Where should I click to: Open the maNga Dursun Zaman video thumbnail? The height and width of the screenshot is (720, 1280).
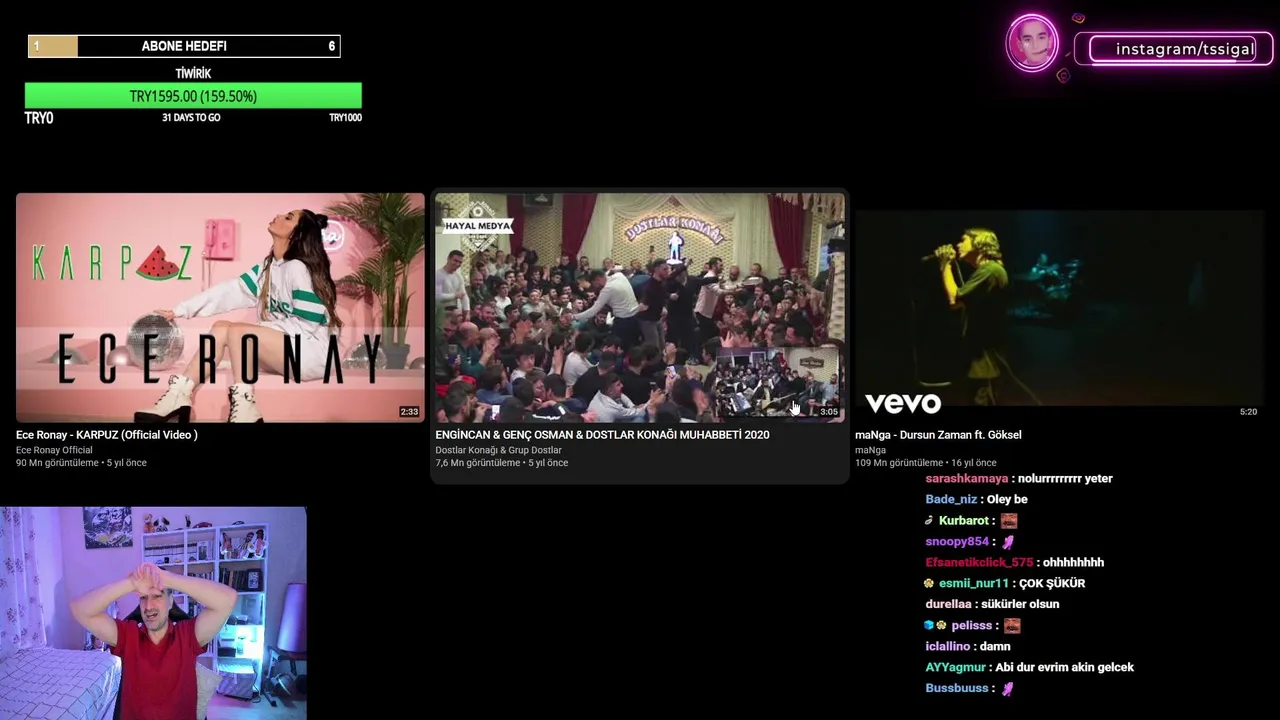(x=1059, y=308)
